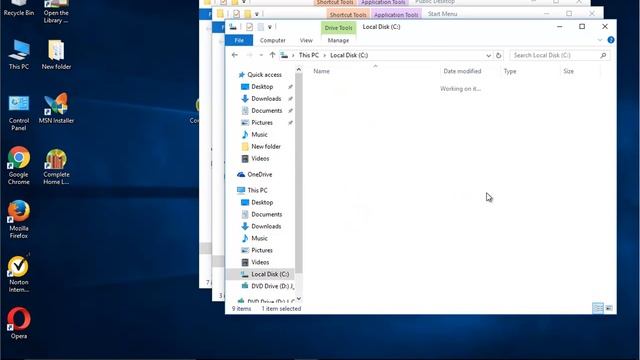The width and height of the screenshot is (640, 360).
Task: Select New folder in navigation pane
Action: coord(266,147)
